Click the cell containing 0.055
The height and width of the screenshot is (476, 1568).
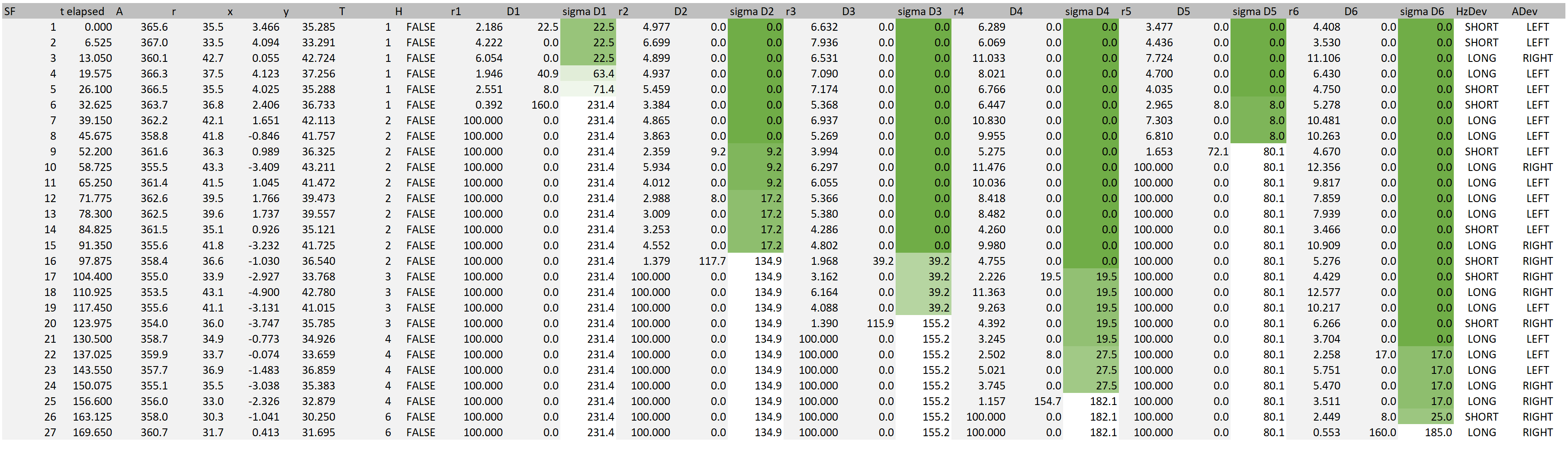coord(265,58)
